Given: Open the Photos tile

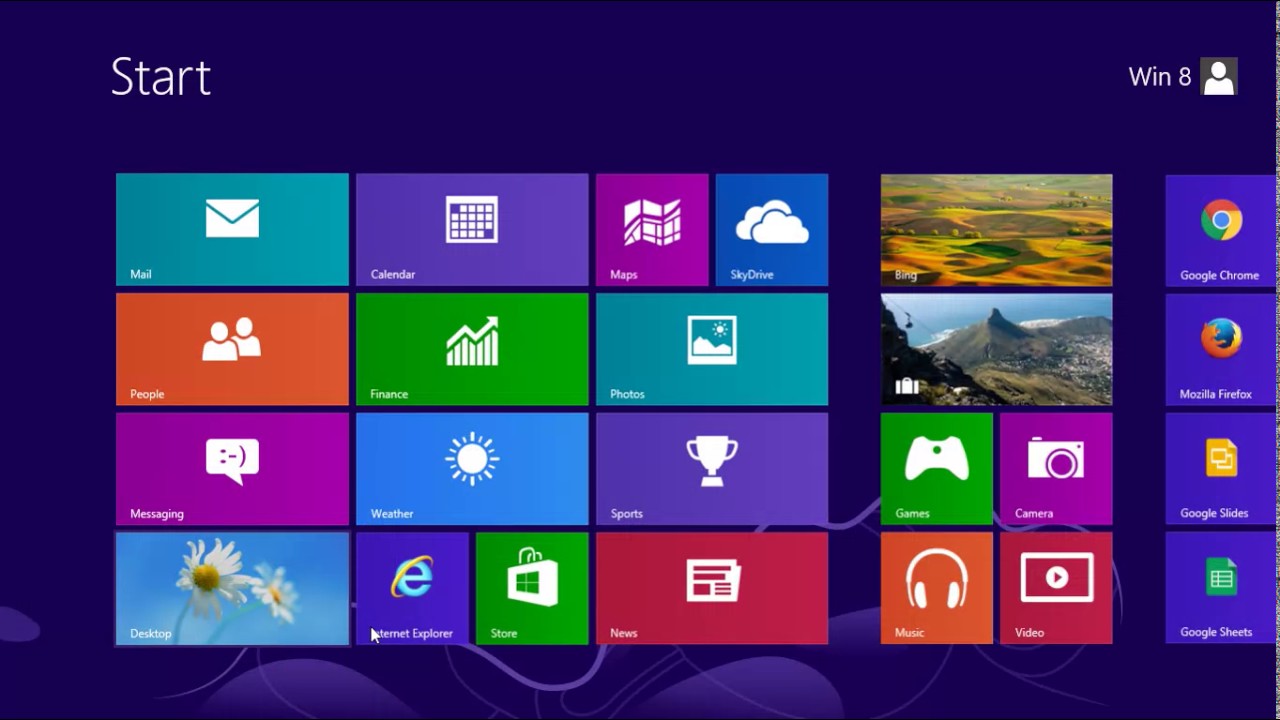Looking at the screenshot, I should click(x=712, y=349).
